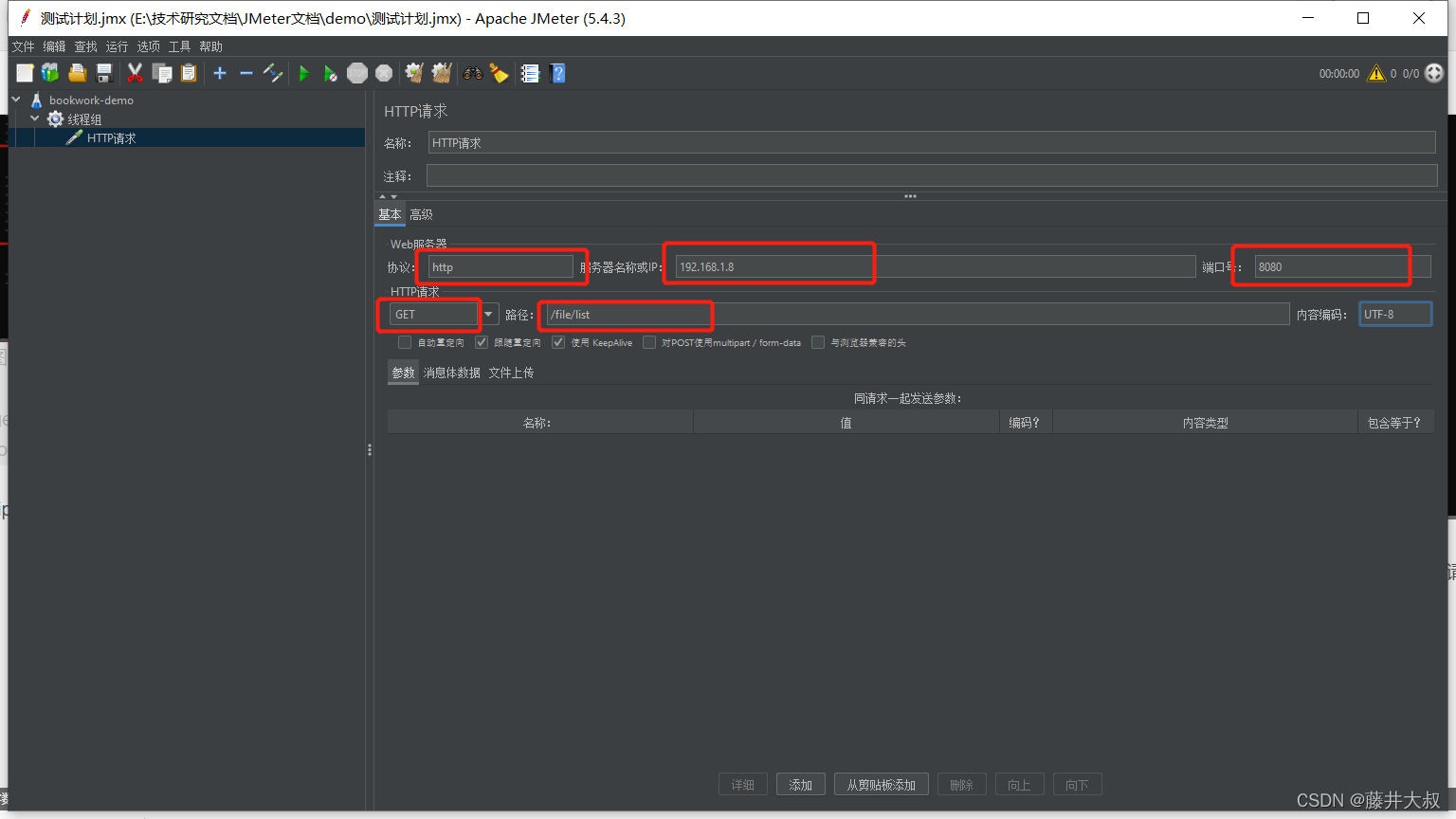1456x819 pixels.
Task: Click the Shutdown round X icon
Action: coord(384,73)
